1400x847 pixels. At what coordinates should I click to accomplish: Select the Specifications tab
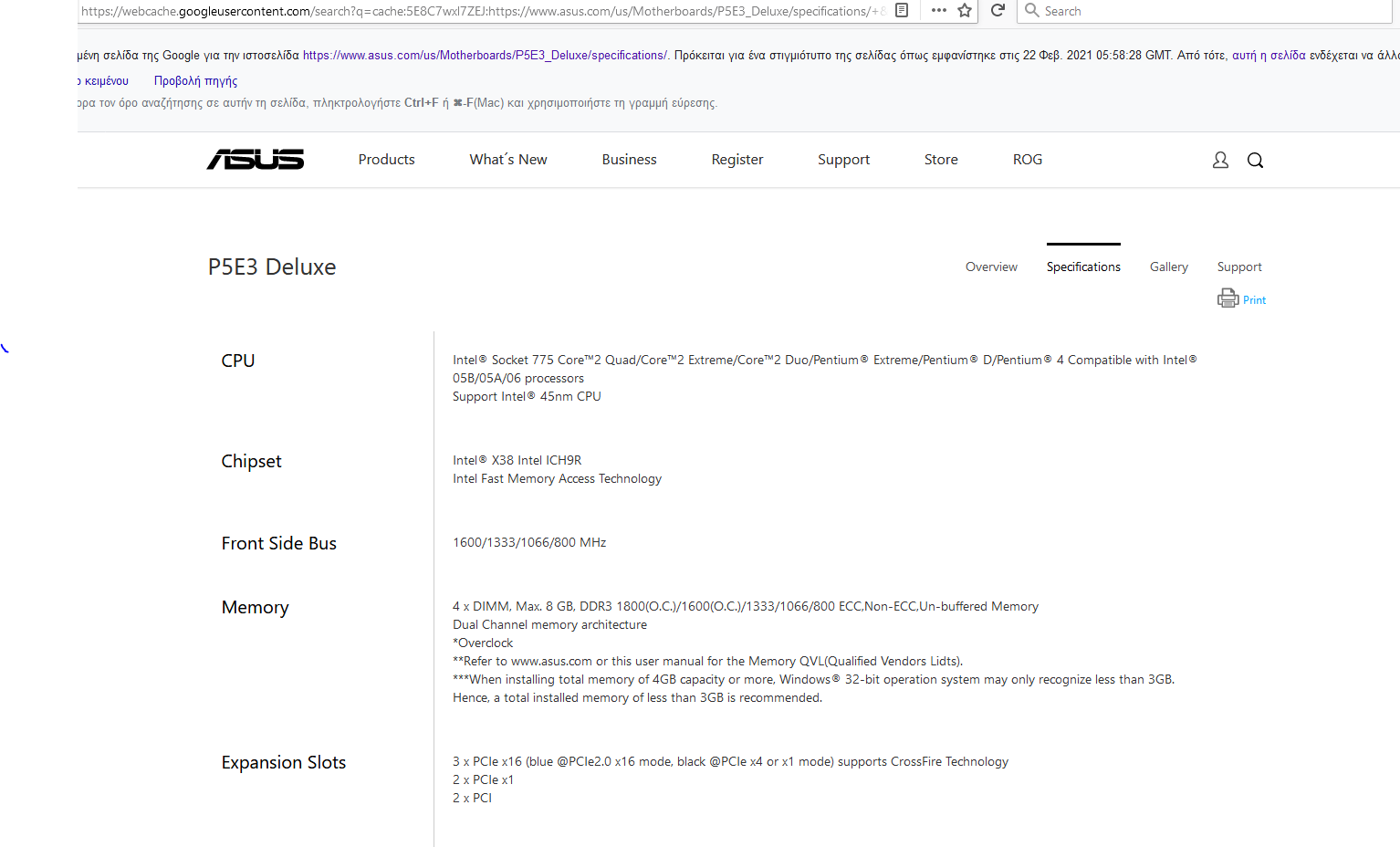click(x=1083, y=267)
